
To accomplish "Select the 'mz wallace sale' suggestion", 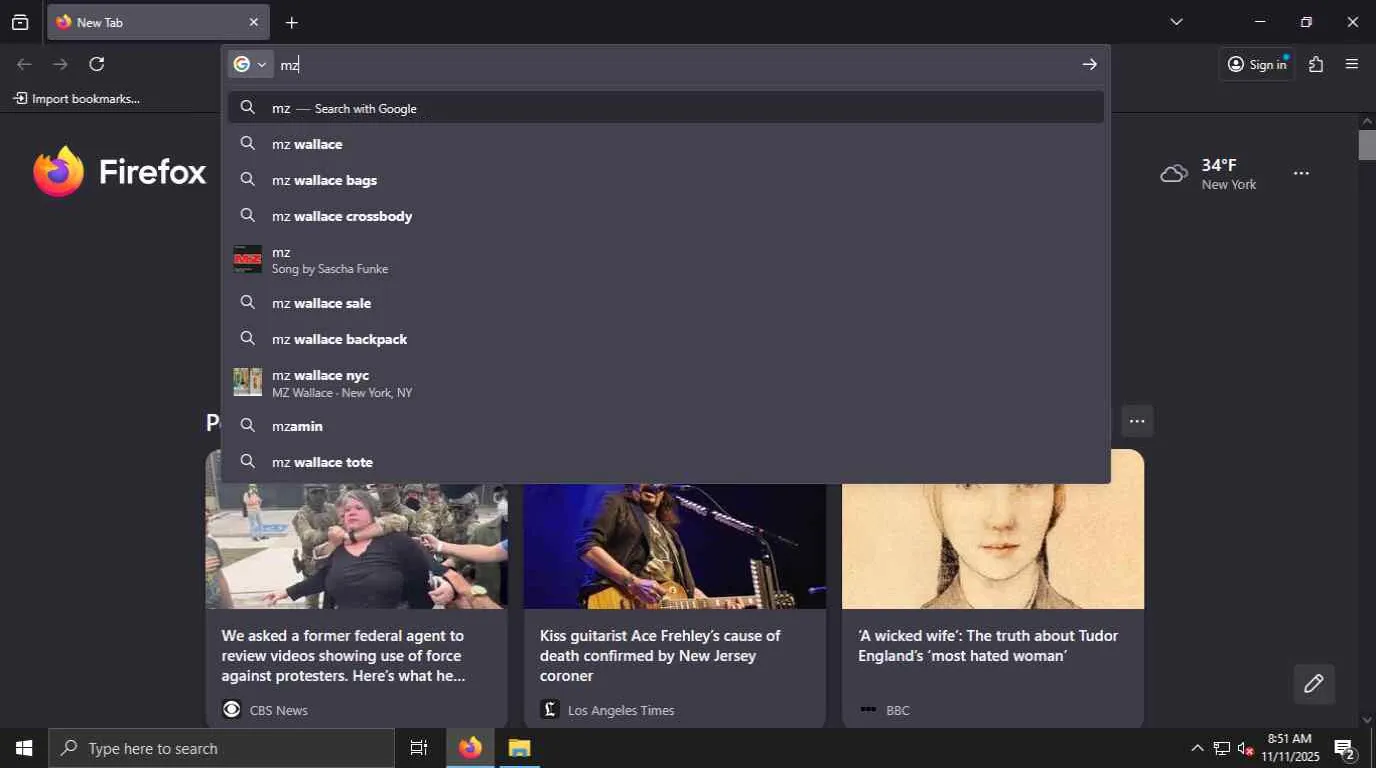I will tap(666, 303).
